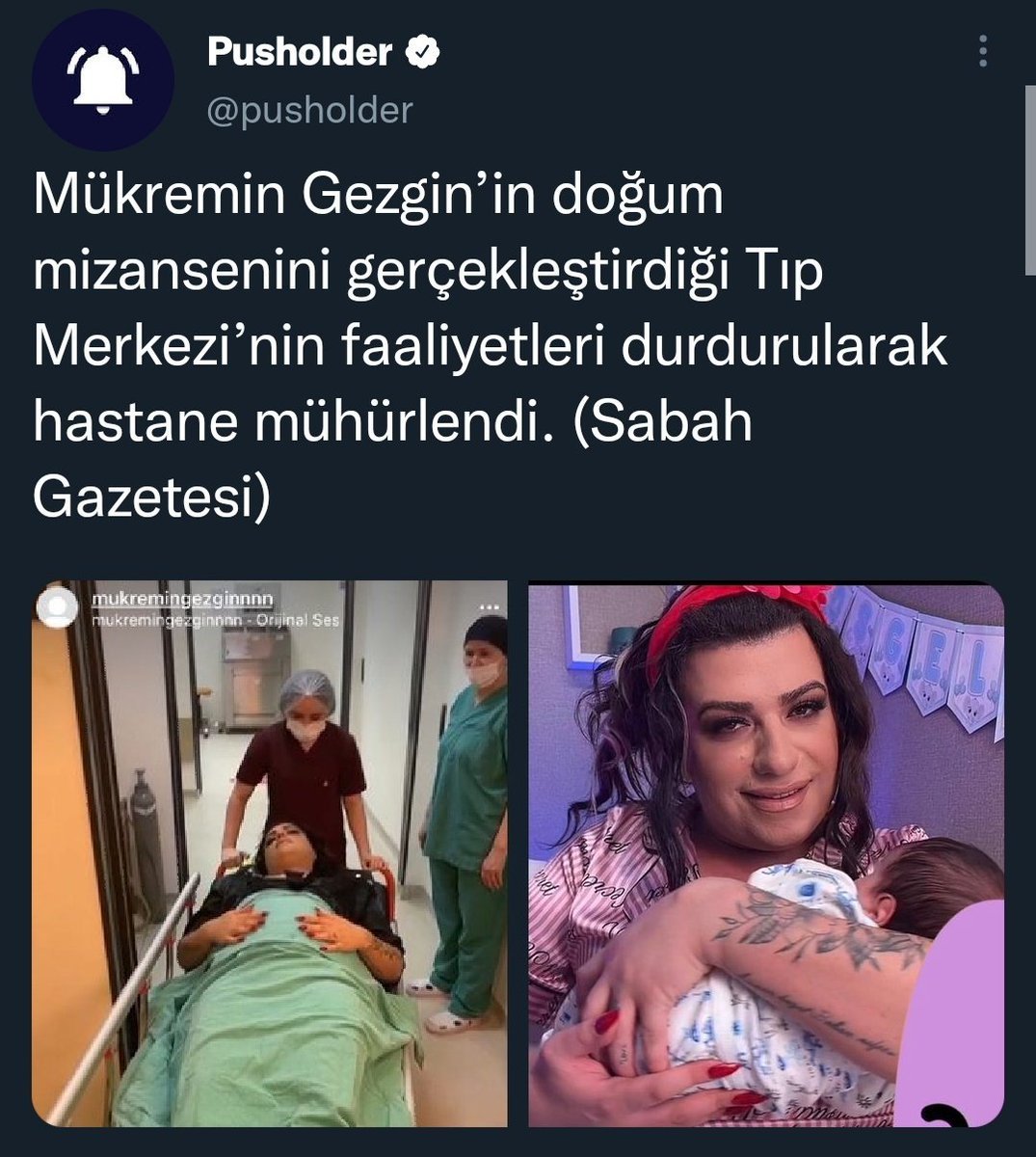Open the tweet's three-dot more options menu
This screenshot has width=1036, height=1157.
click(983, 51)
